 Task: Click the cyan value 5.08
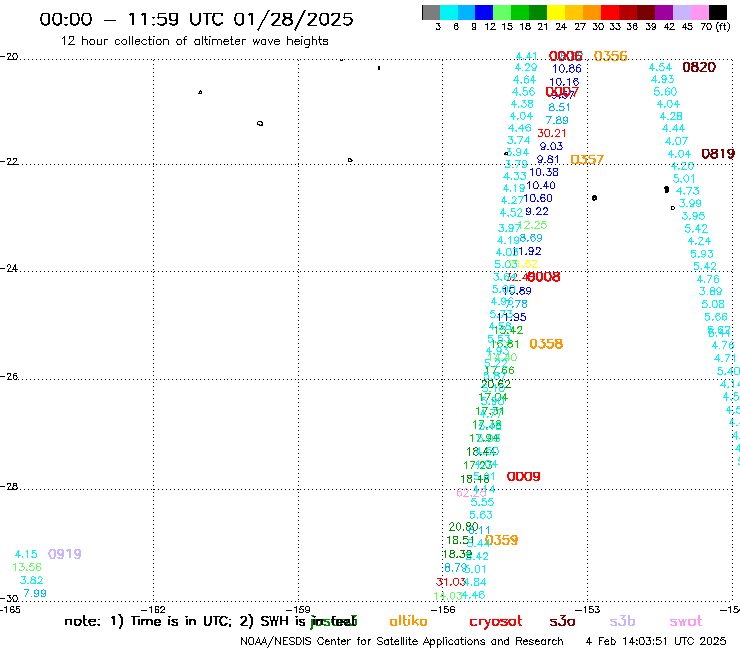713,304
